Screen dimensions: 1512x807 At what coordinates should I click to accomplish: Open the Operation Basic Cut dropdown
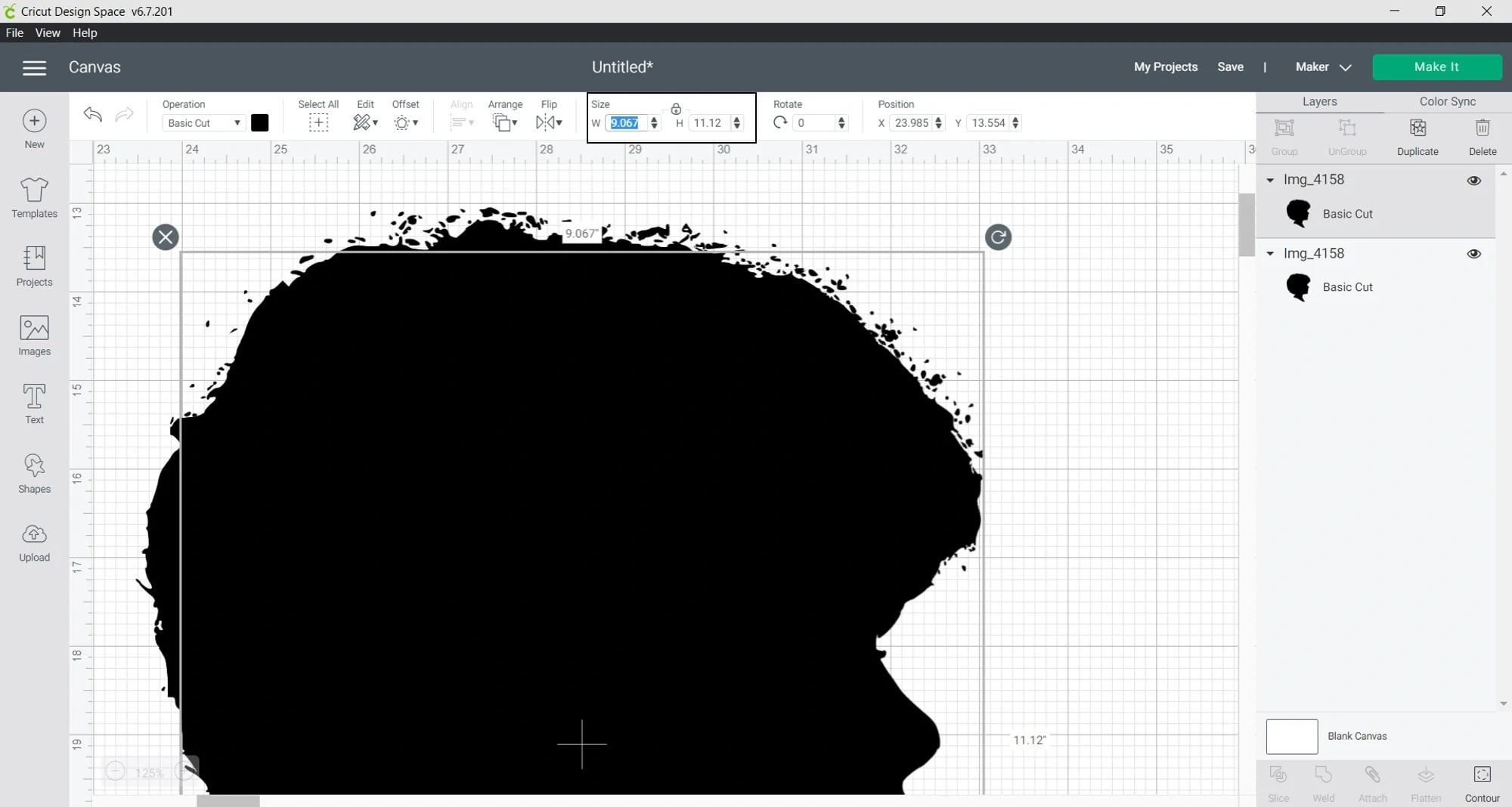click(x=203, y=123)
